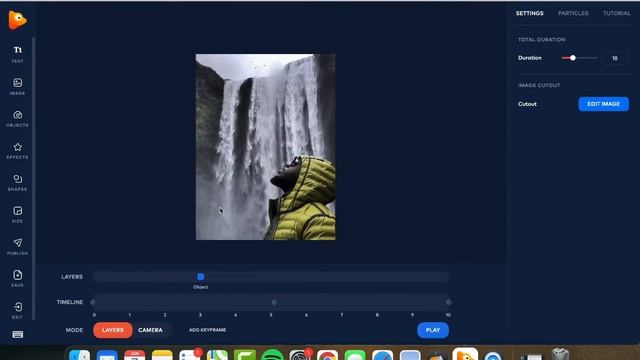This screenshot has height=360, width=640.
Task: Click the Duration value field
Action: pyautogui.click(x=615, y=58)
